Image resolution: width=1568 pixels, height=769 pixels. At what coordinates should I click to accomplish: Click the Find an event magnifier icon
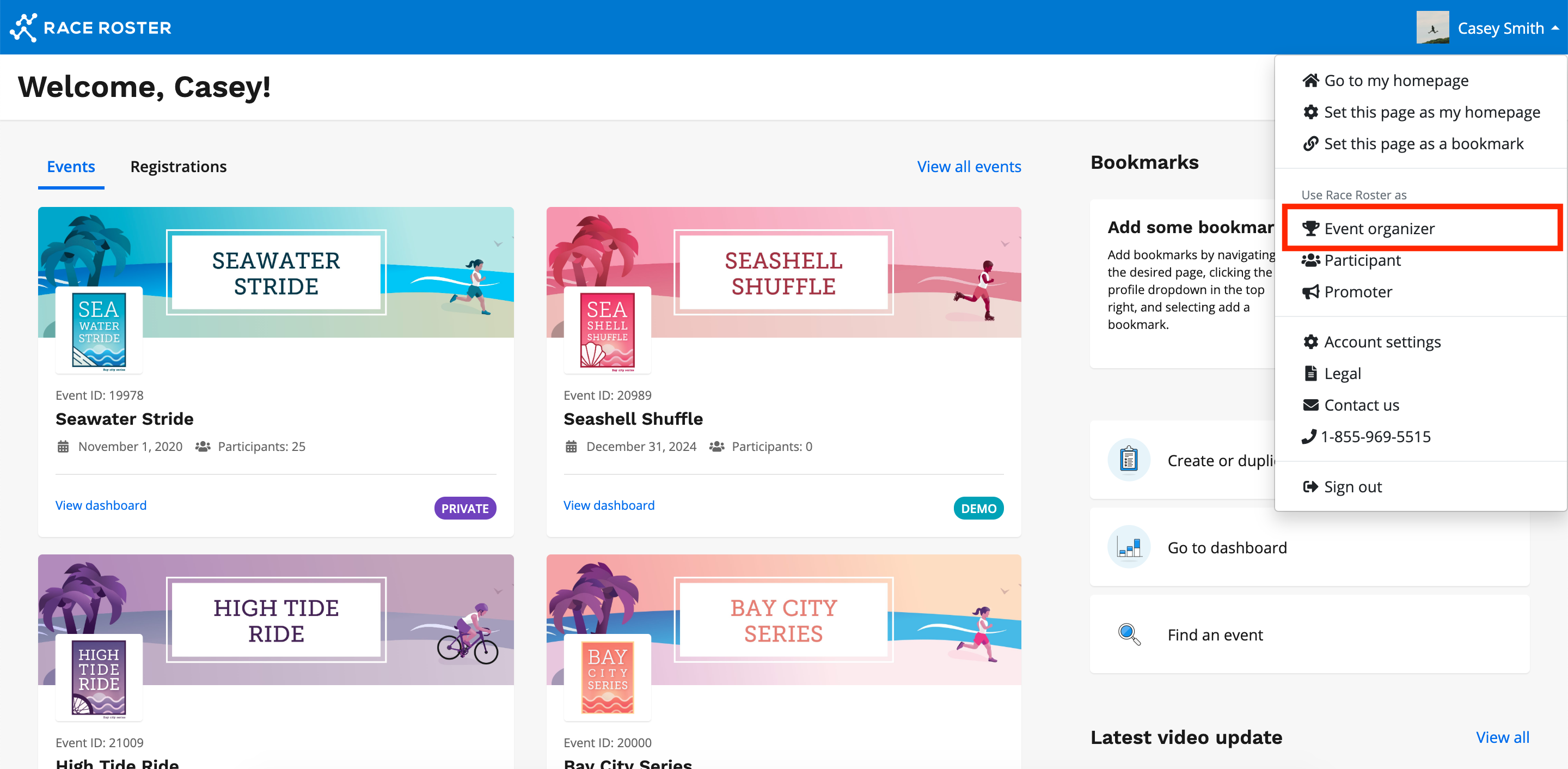click(x=1129, y=634)
